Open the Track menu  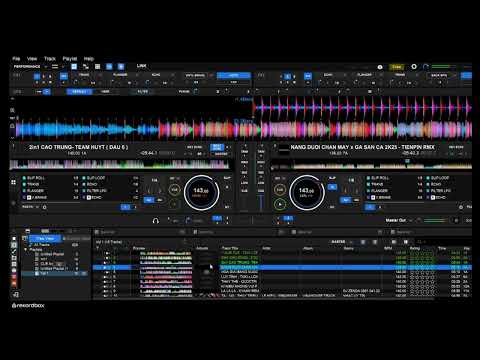point(50,59)
